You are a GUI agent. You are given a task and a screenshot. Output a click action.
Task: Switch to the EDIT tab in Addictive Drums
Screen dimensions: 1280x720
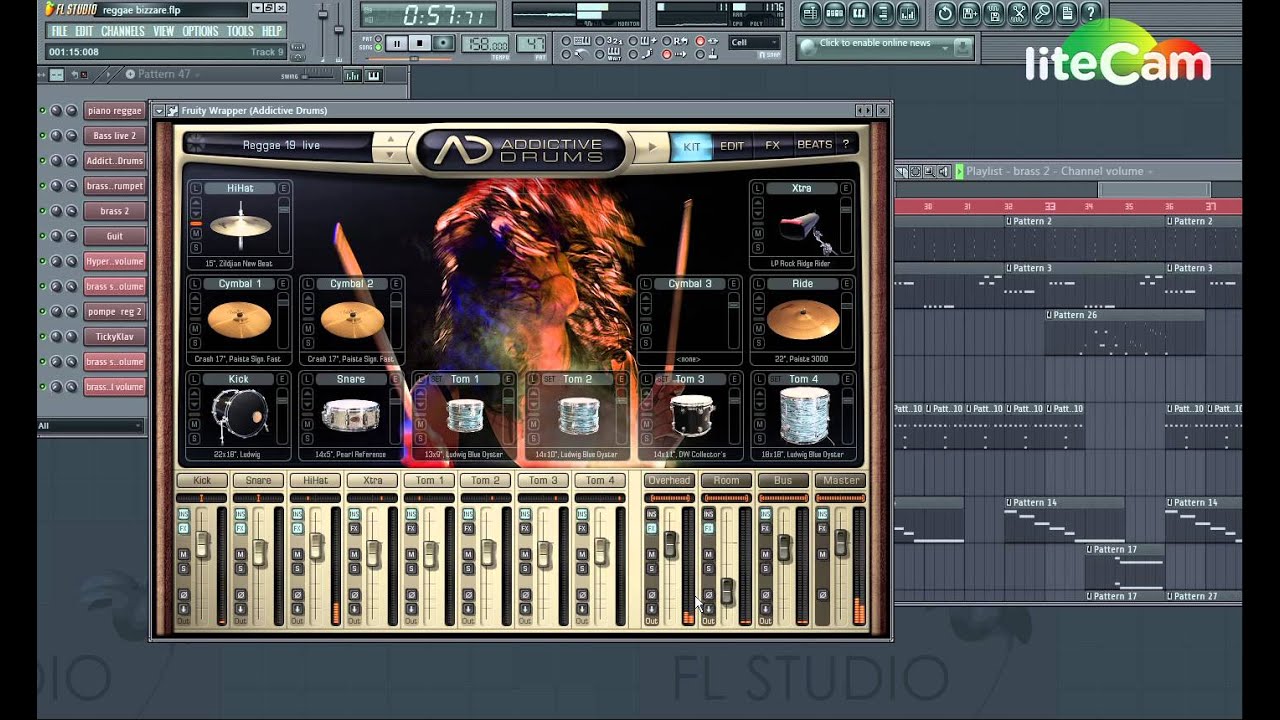pyautogui.click(x=732, y=146)
